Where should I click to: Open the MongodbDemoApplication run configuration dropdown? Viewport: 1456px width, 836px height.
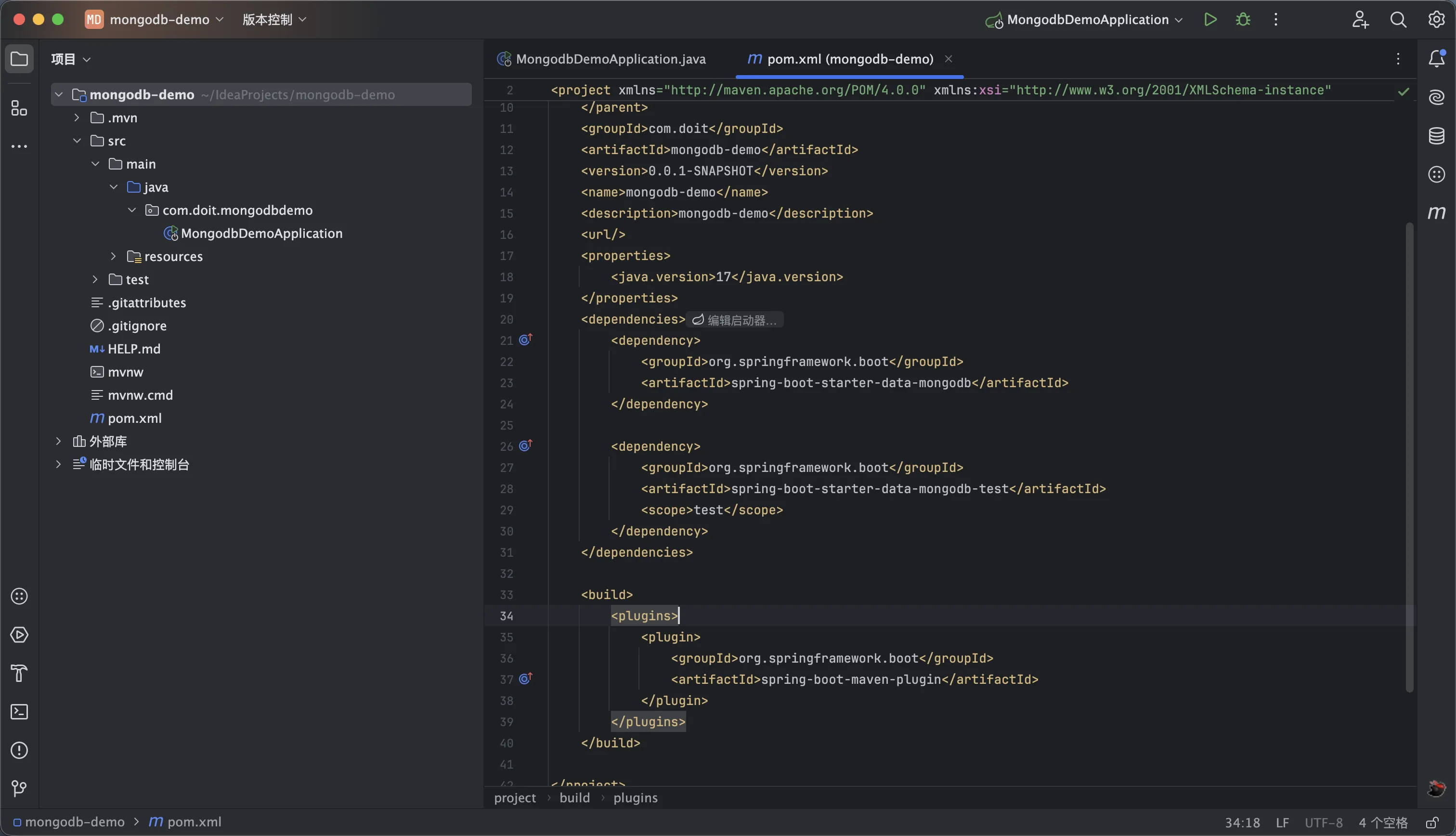(x=1087, y=20)
